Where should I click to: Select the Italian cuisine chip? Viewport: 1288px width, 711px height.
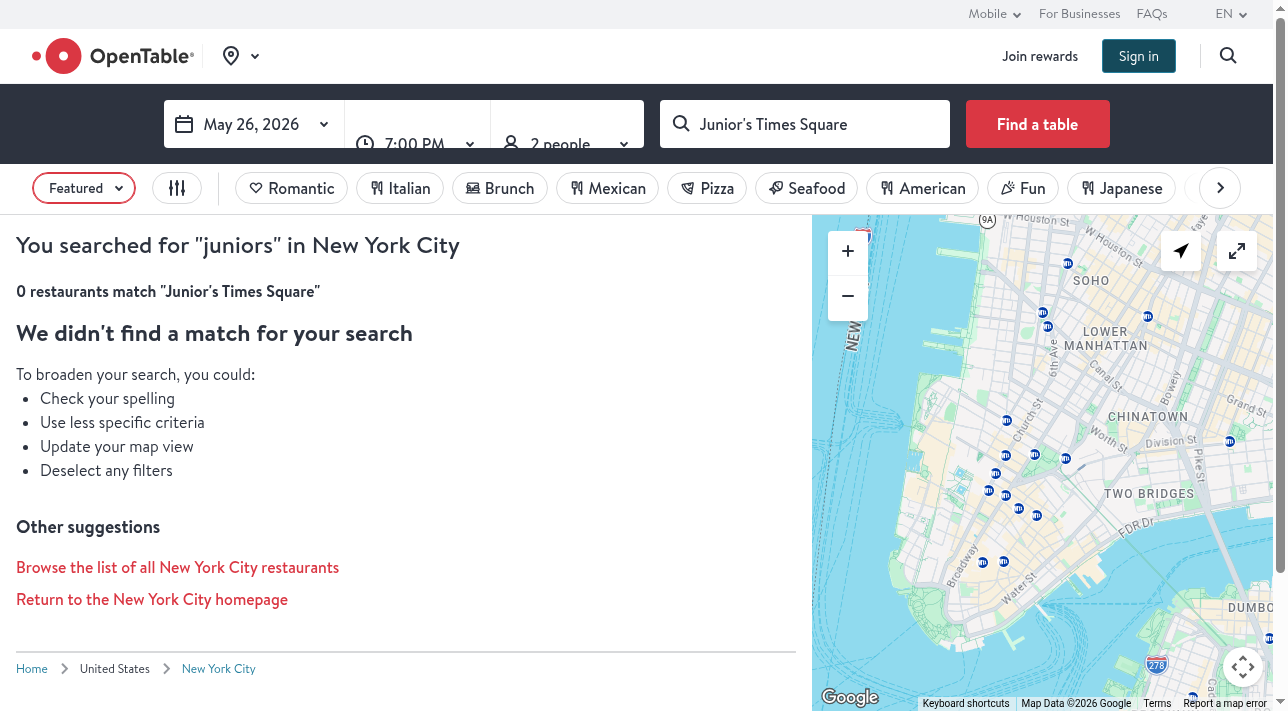click(400, 188)
